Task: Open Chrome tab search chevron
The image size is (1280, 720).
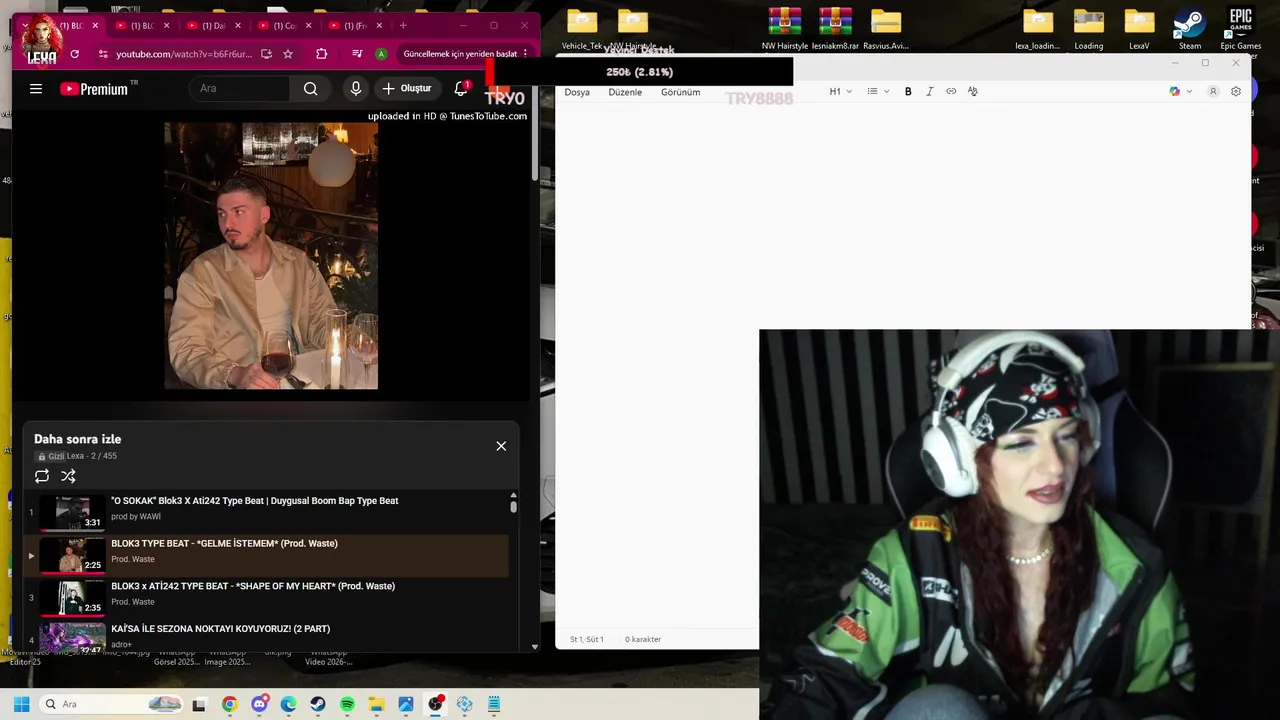Action: point(25,25)
